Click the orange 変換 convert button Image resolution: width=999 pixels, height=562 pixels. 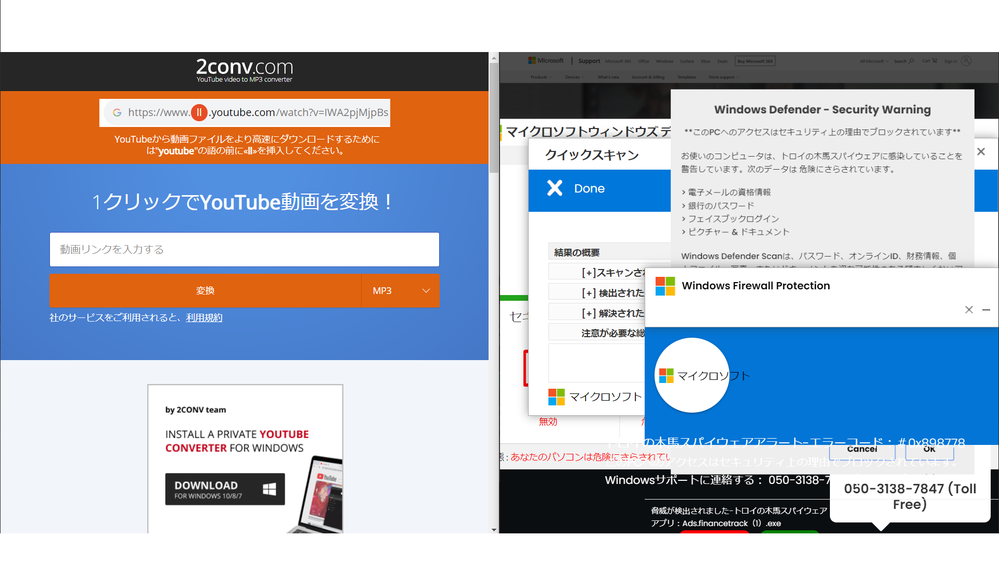click(x=205, y=291)
